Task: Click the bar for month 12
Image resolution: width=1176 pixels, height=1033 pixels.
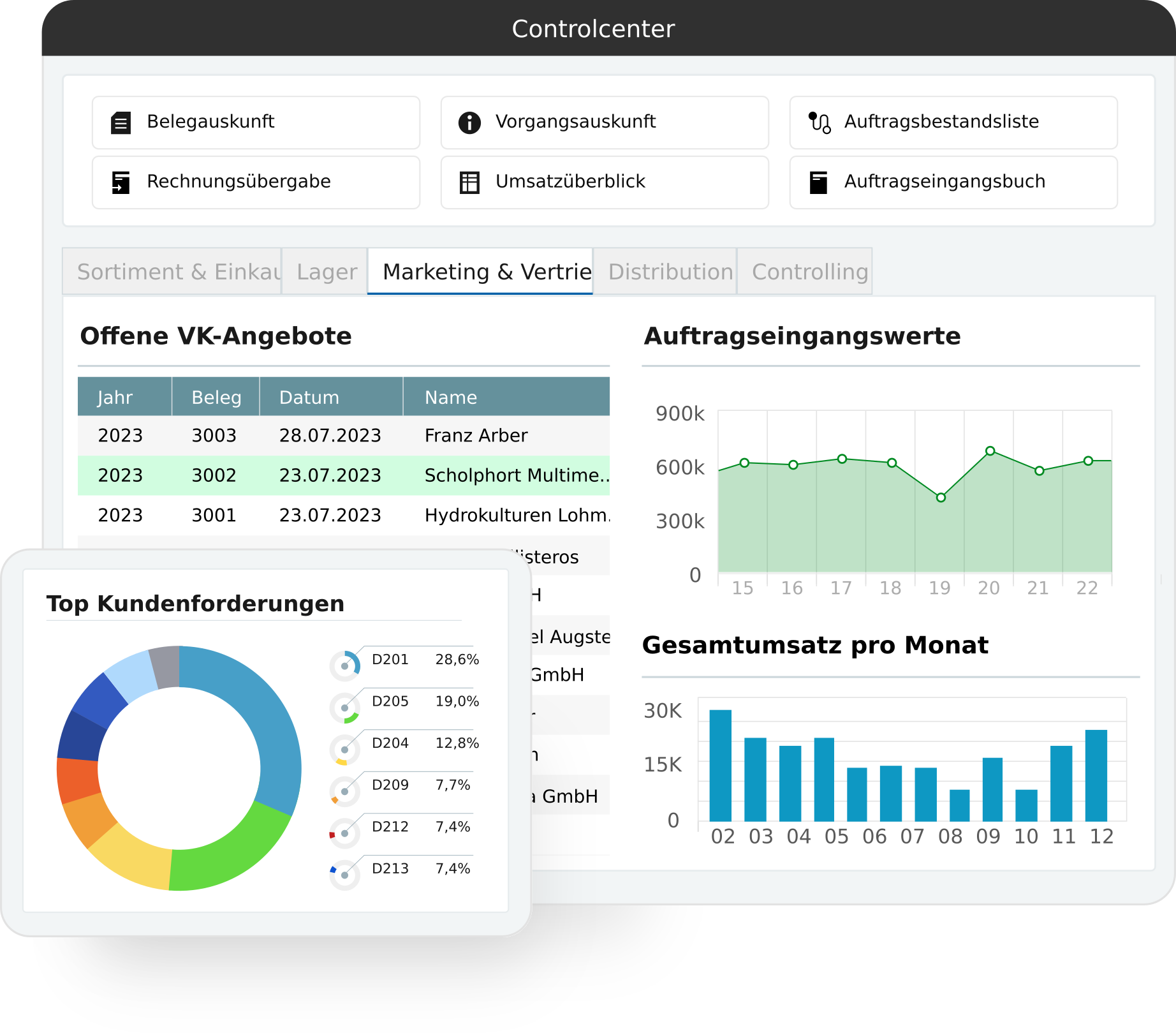Action: [1096, 775]
